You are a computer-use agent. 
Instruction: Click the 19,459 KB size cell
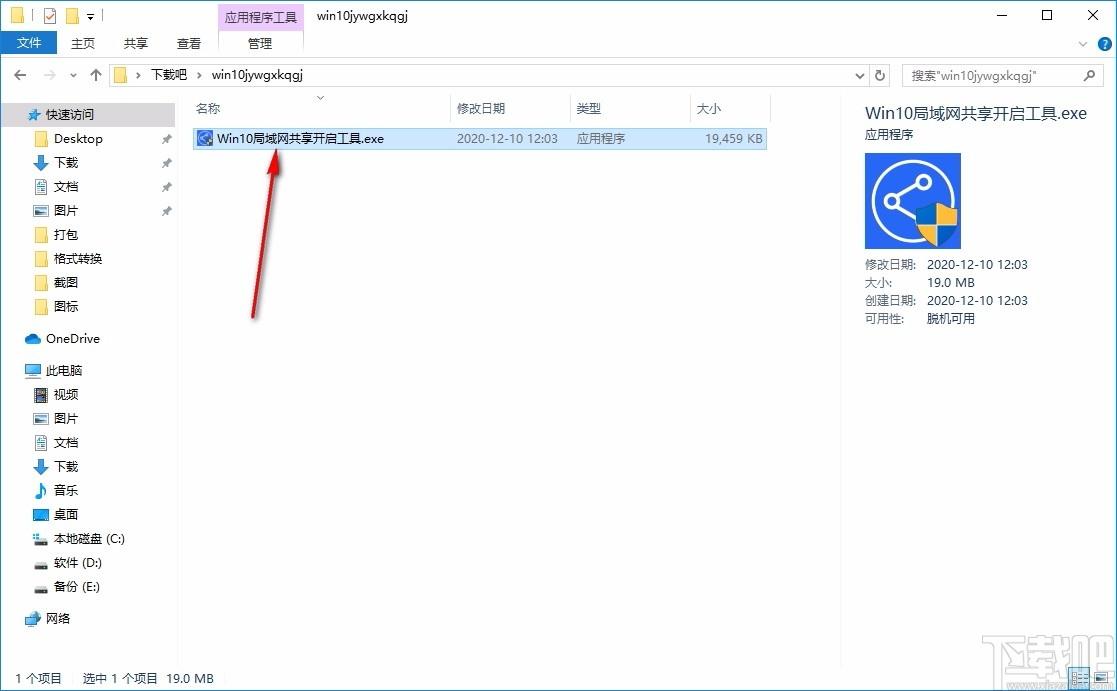(x=734, y=138)
